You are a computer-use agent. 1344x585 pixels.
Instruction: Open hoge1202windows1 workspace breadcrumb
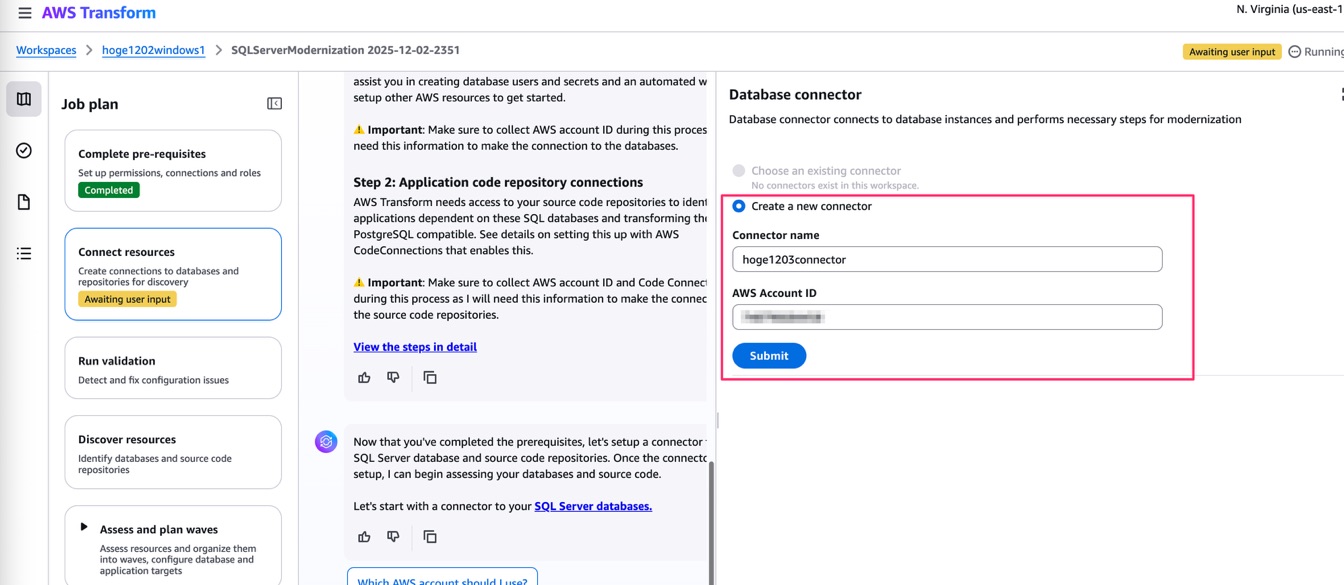[x=153, y=50]
